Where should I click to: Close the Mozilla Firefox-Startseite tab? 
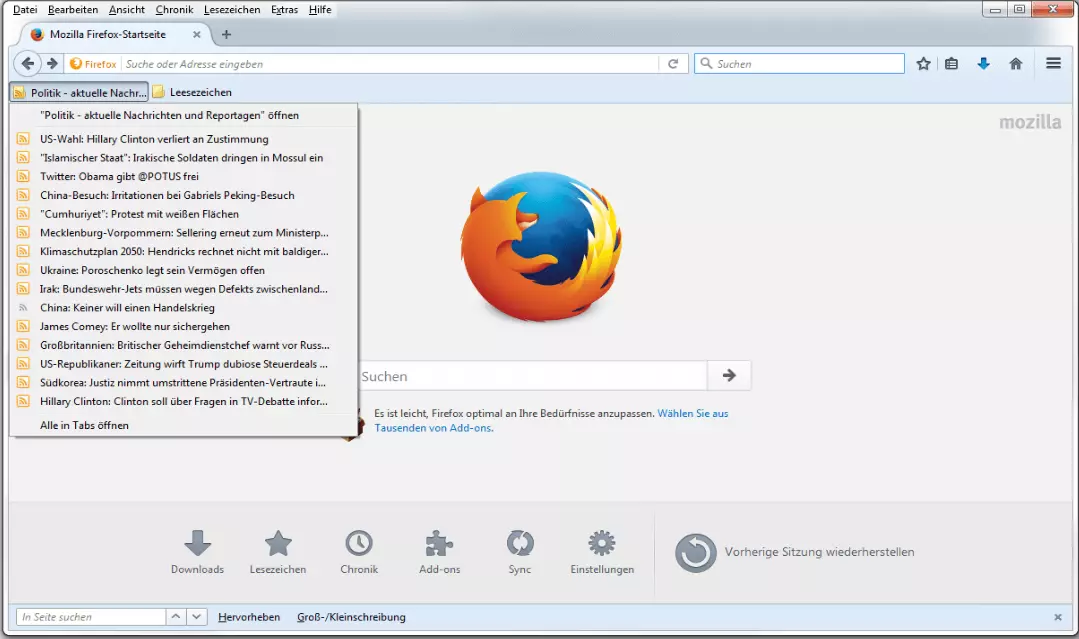[x=197, y=34]
